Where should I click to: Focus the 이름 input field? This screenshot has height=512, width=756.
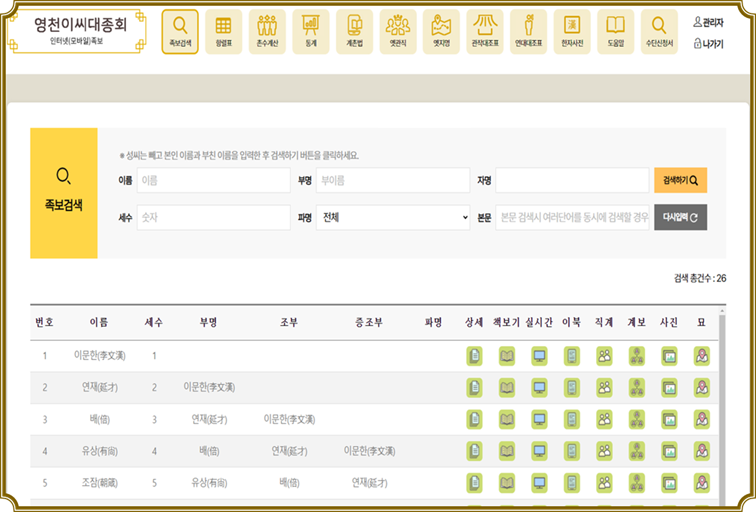(x=214, y=180)
